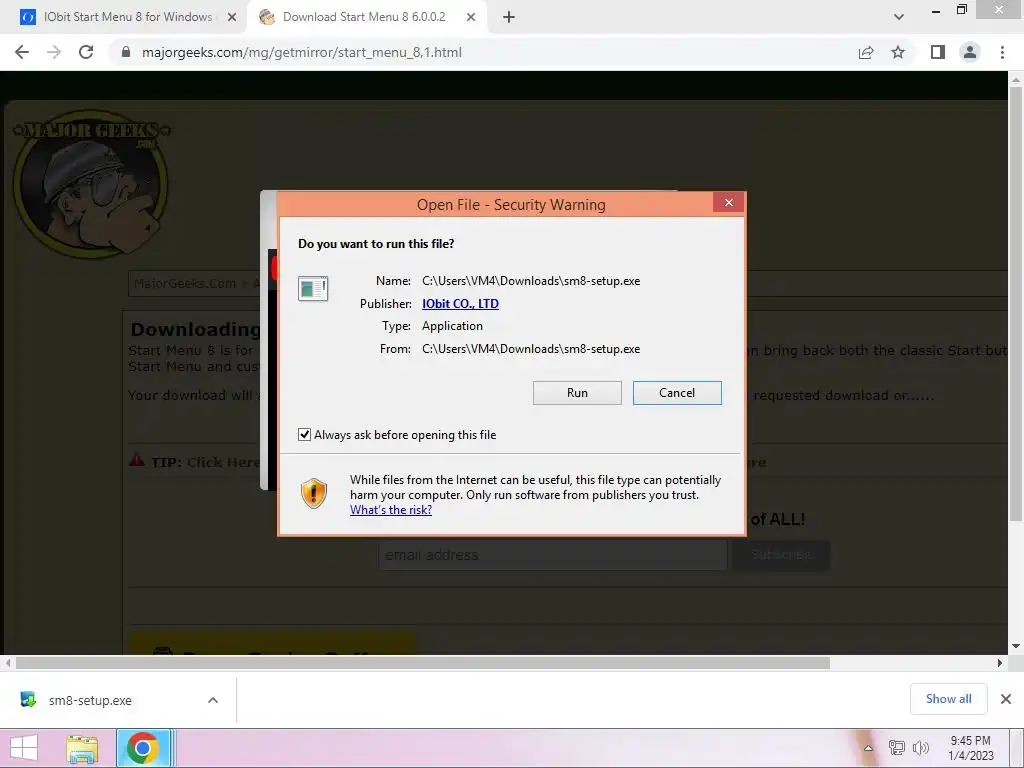The height and width of the screenshot is (768, 1024).
Task: Uncheck Always ask before opening this file
Action: coord(304,434)
